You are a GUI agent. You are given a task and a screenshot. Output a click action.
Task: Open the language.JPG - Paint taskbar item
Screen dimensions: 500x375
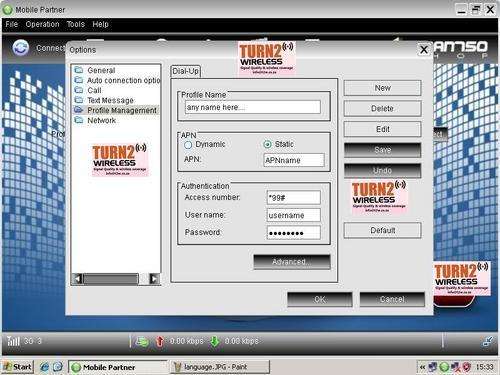click(x=220, y=367)
